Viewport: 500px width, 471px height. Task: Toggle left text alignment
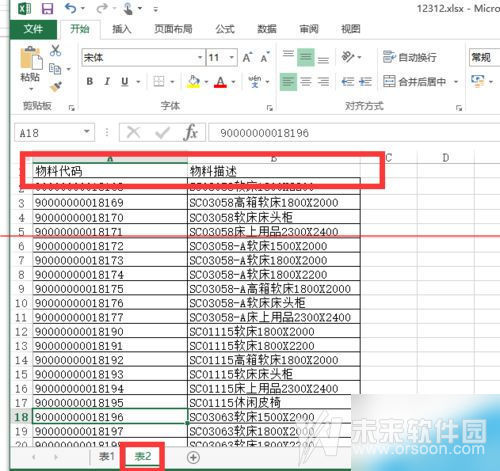click(x=288, y=81)
